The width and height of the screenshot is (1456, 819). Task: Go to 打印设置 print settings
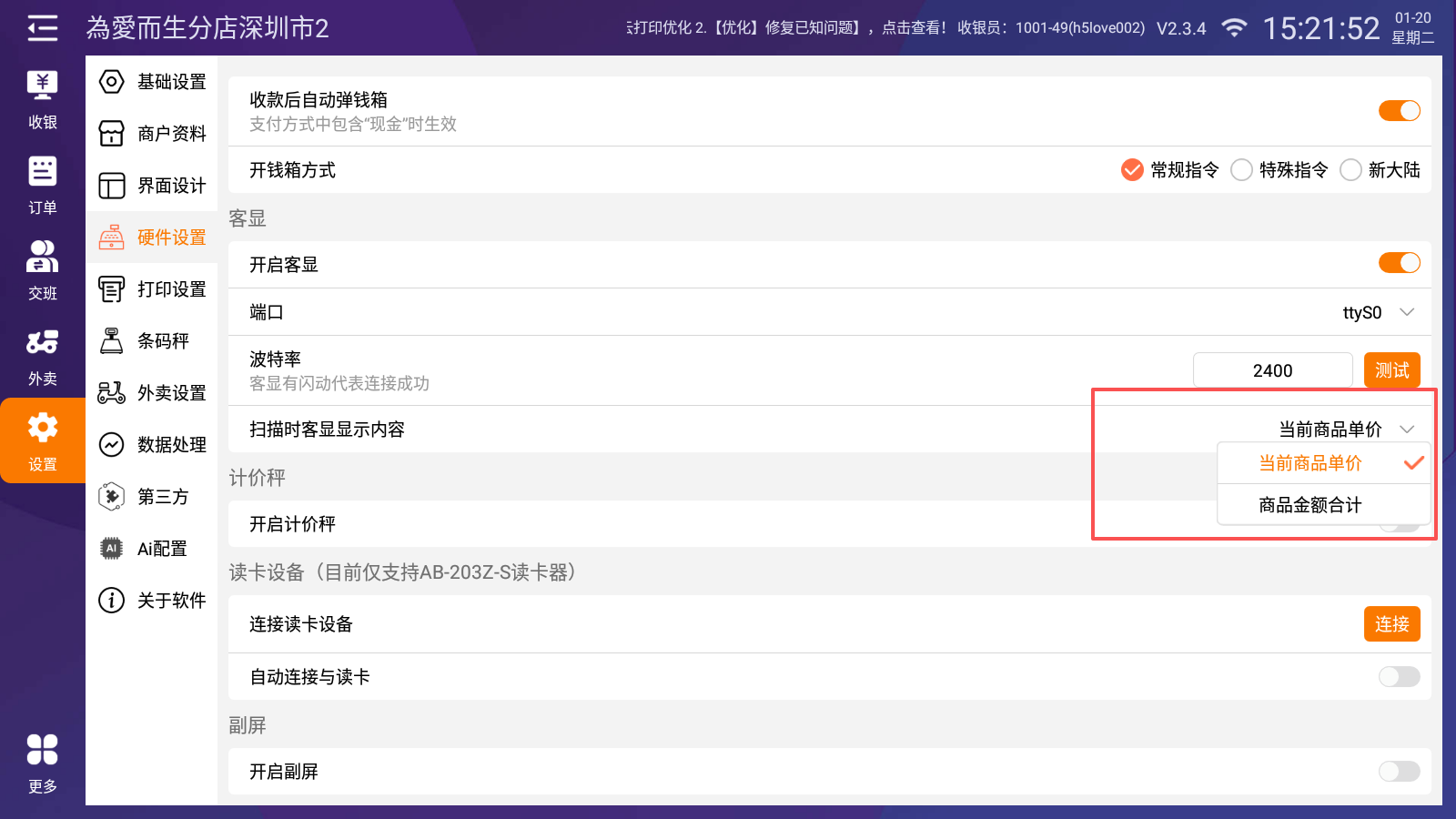(152, 289)
